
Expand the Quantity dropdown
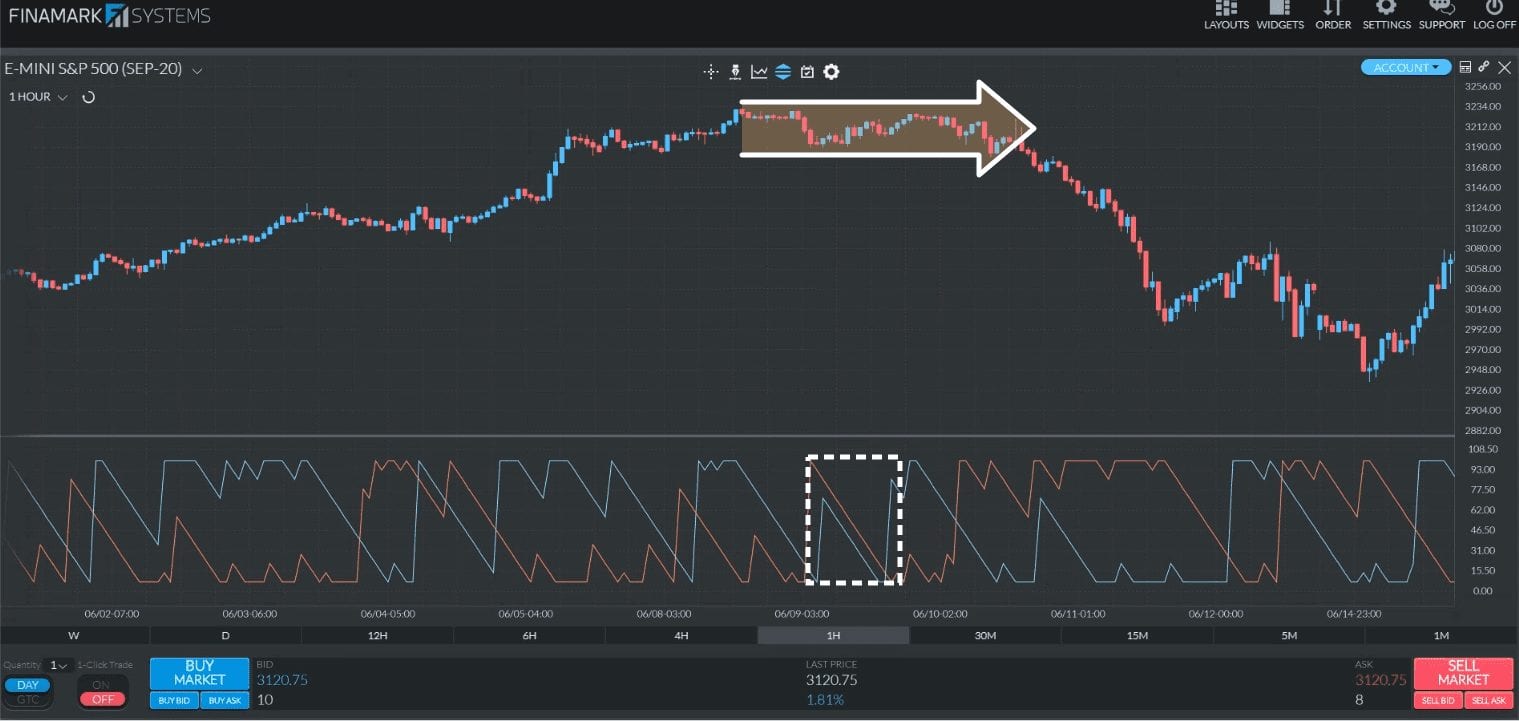[58, 664]
